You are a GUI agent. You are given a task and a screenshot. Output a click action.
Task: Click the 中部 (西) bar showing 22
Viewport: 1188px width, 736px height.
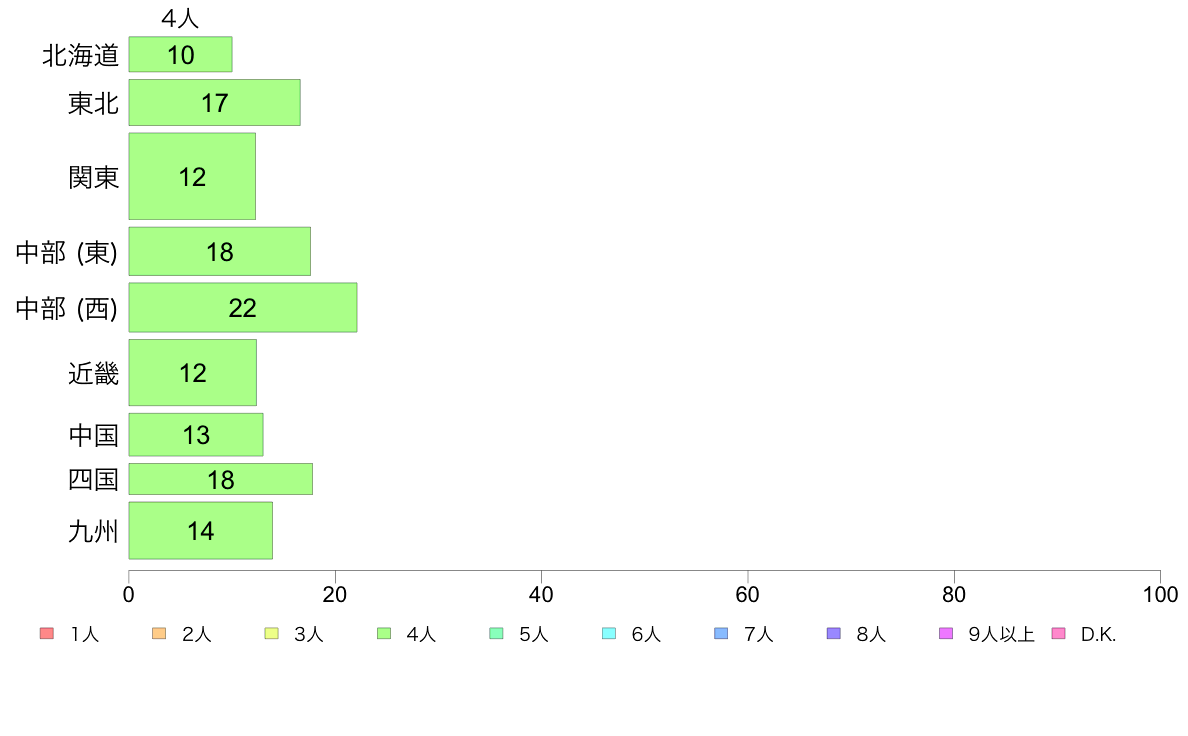tap(242, 308)
